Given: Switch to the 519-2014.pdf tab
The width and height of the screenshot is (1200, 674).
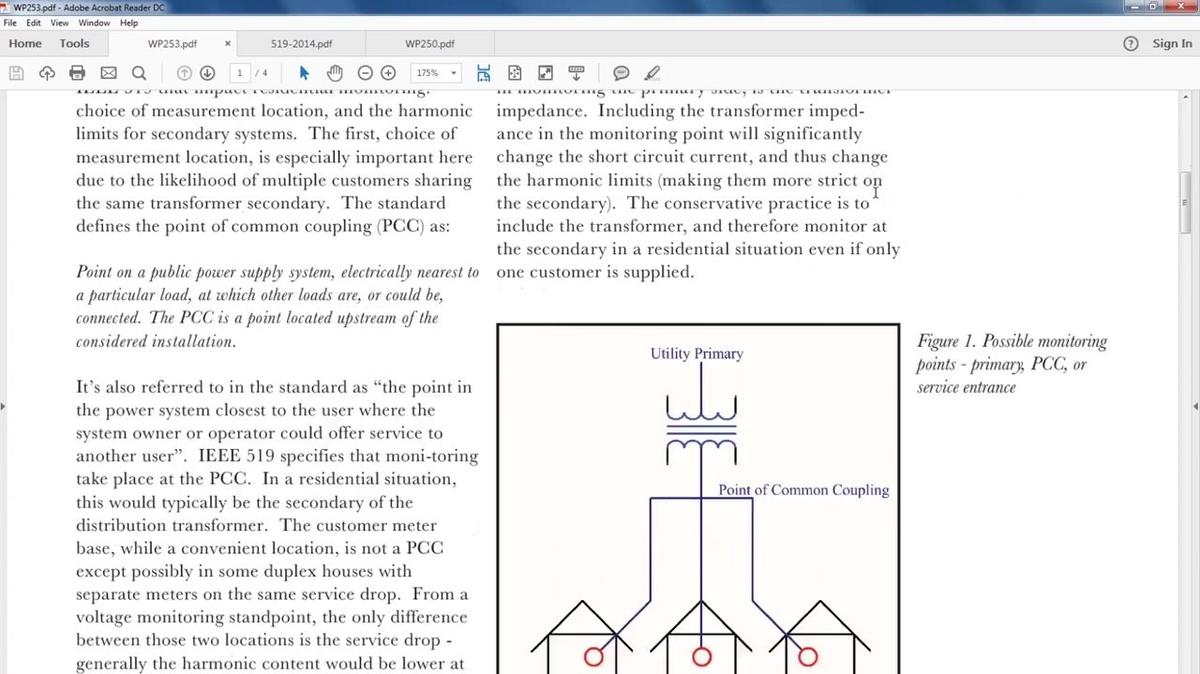Looking at the screenshot, I should pos(301,44).
